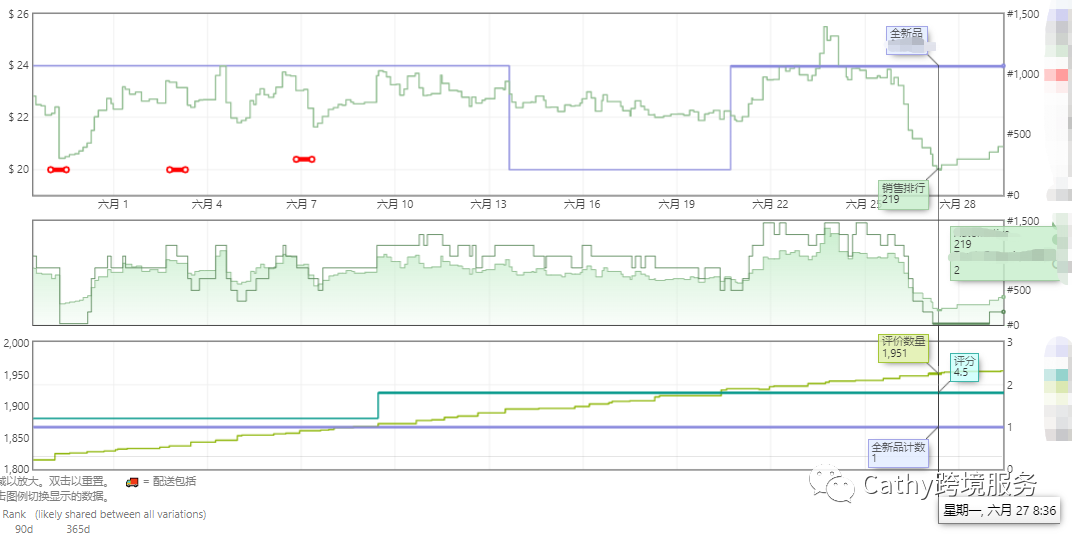Click the 1,850 review count axis label
This screenshot has width=1072, height=534.
tap(16, 438)
